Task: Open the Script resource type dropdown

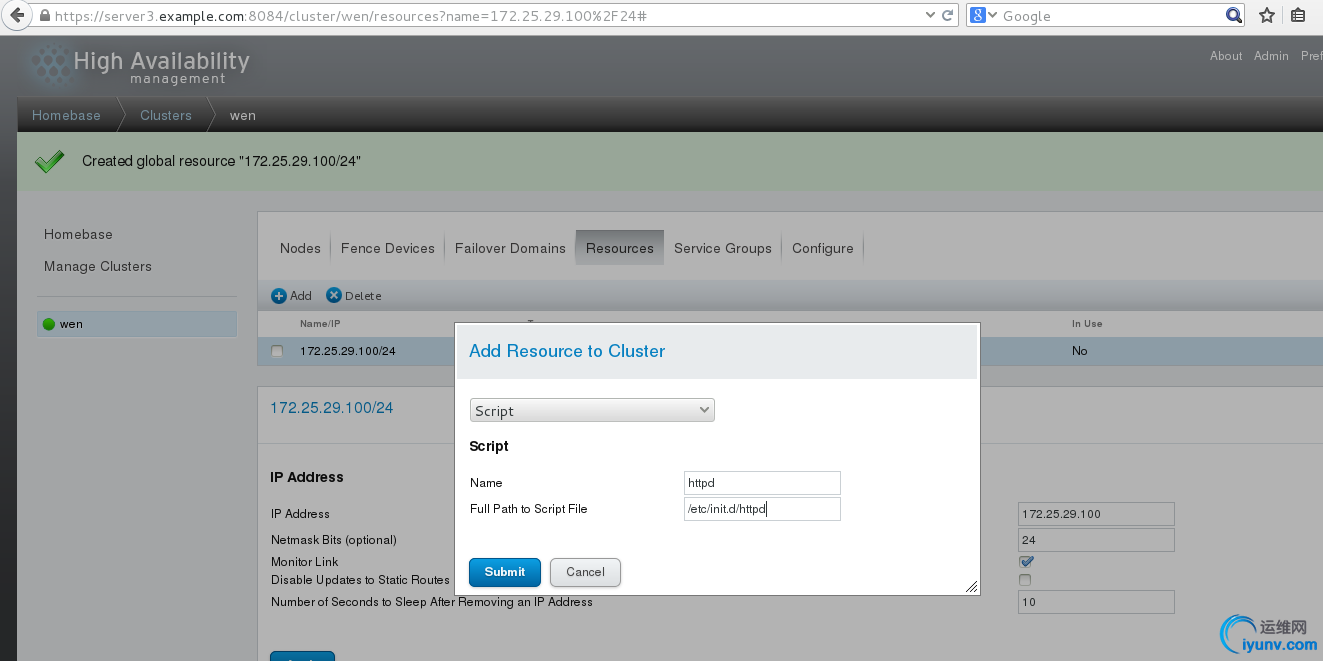Action: tap(592, 410)
